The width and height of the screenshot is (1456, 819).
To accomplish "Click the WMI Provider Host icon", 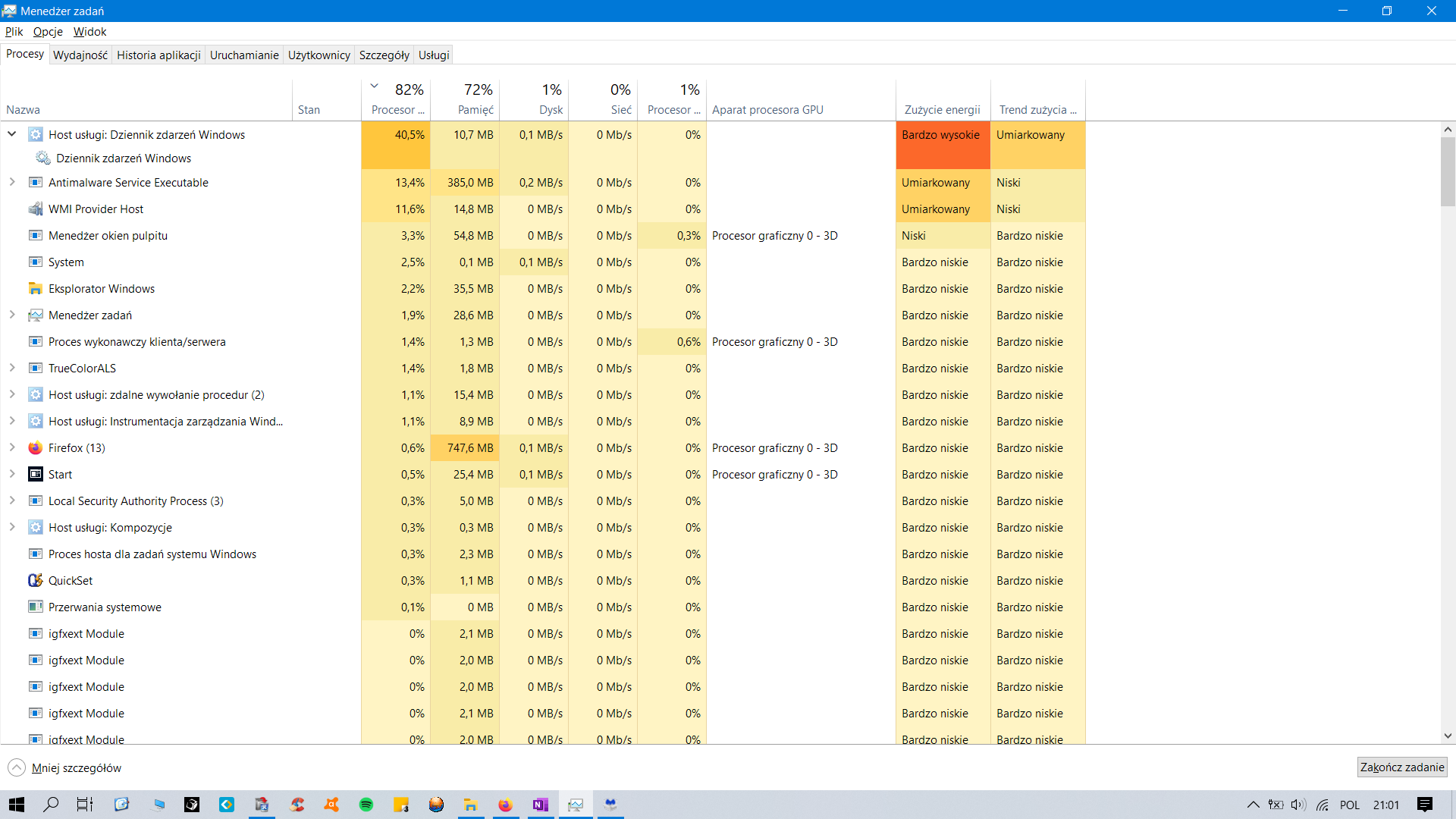I will point(35,209).
